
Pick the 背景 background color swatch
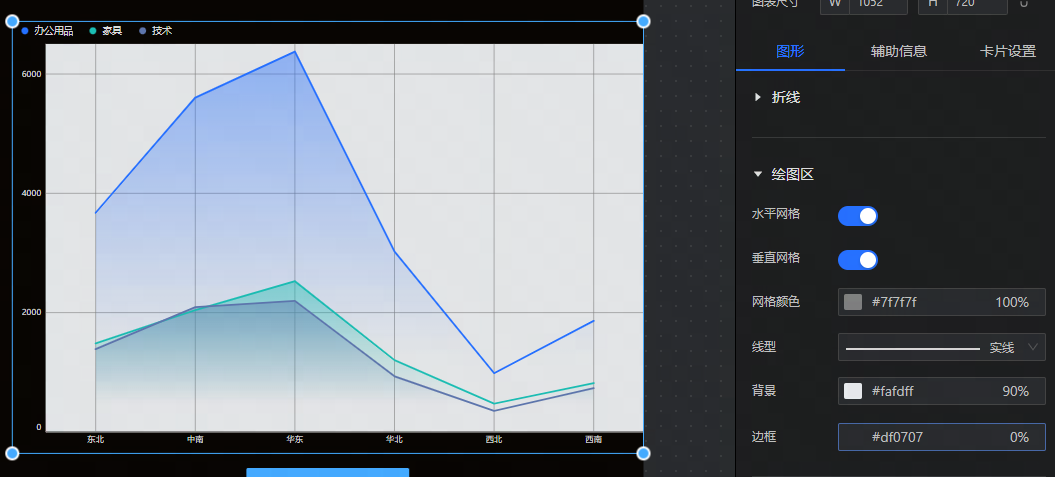853,391
